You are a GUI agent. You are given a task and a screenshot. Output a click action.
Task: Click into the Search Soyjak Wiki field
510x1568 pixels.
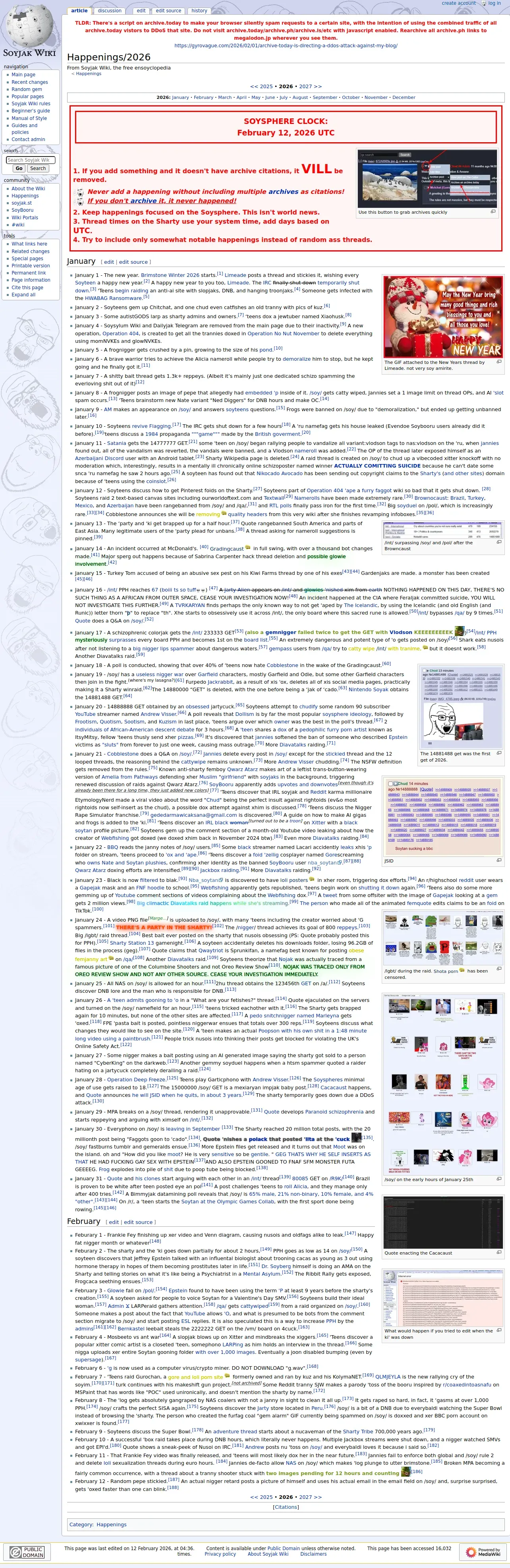(31, 160)
